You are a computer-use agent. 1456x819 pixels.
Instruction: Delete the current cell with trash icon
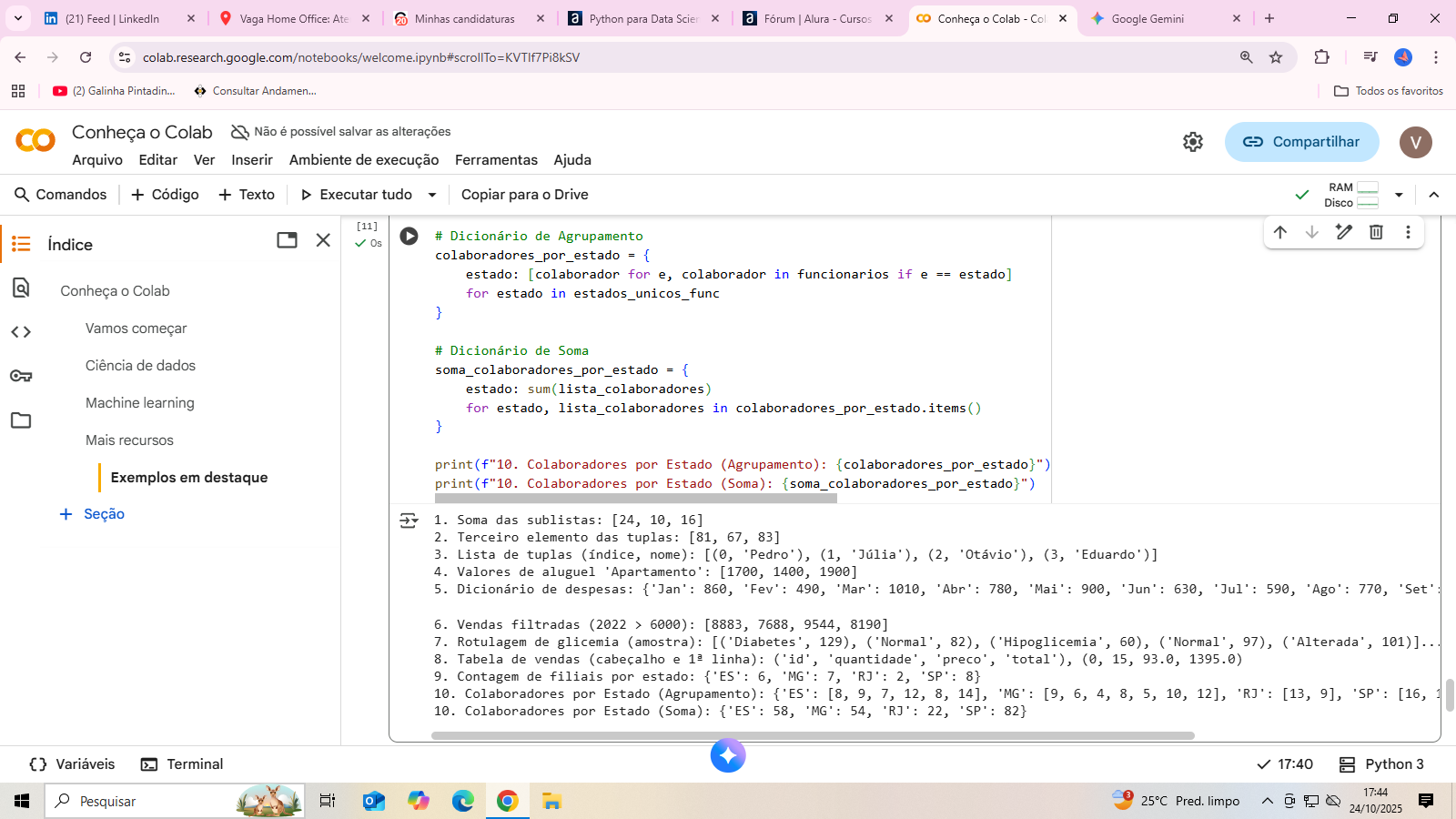(1376, 232)
